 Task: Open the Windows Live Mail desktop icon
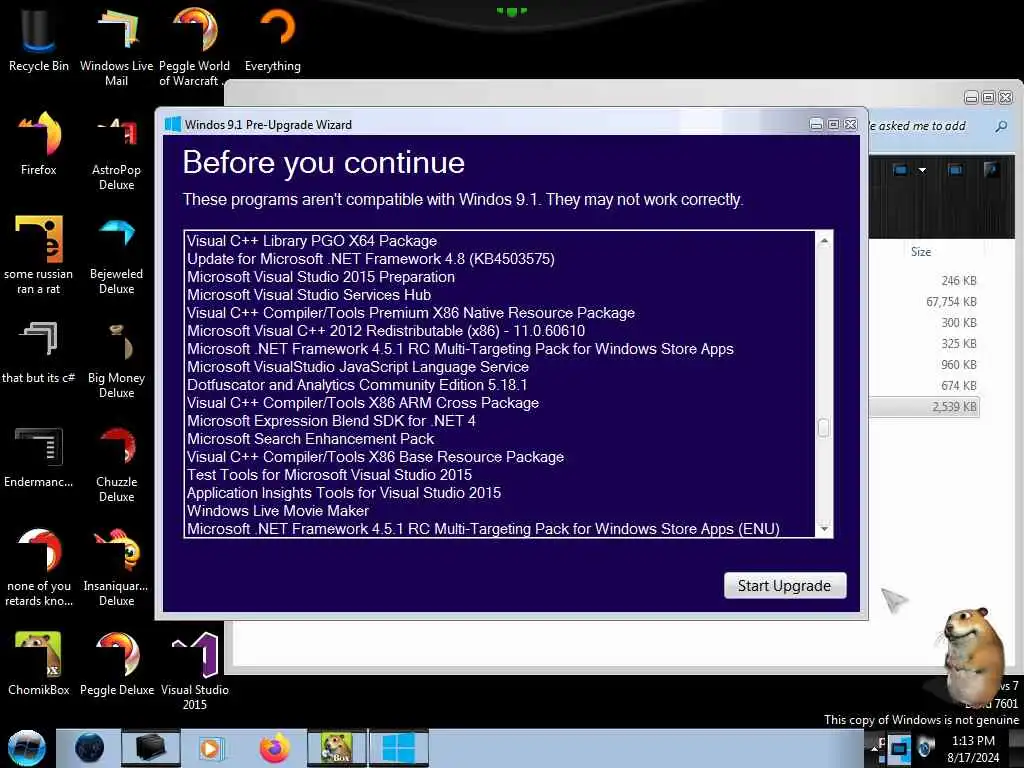tap(116, 46)
